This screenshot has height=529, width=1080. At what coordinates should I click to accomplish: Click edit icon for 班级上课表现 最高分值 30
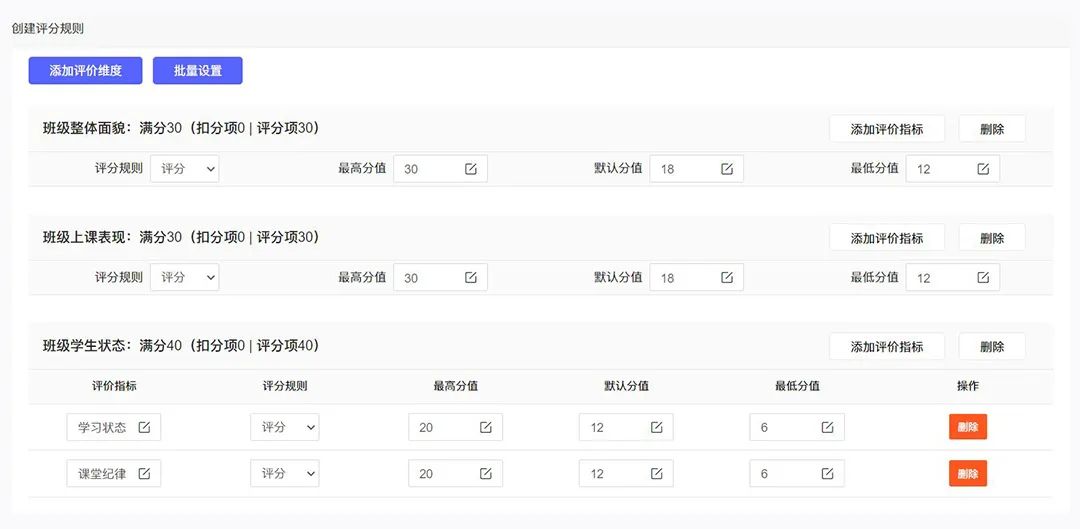click(470, 278)
